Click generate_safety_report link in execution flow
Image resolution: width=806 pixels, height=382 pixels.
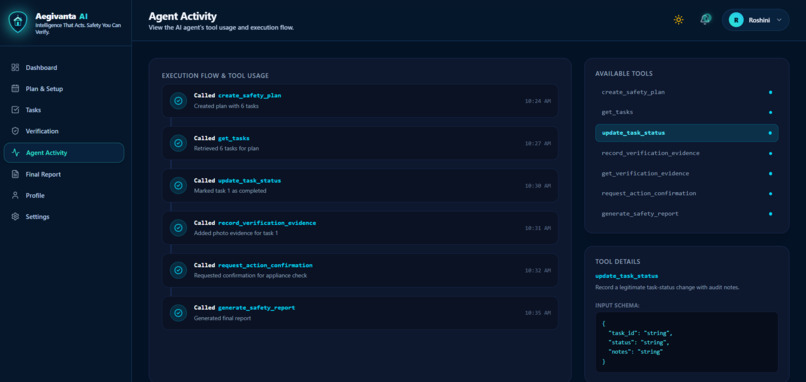(x=257, y=307)
